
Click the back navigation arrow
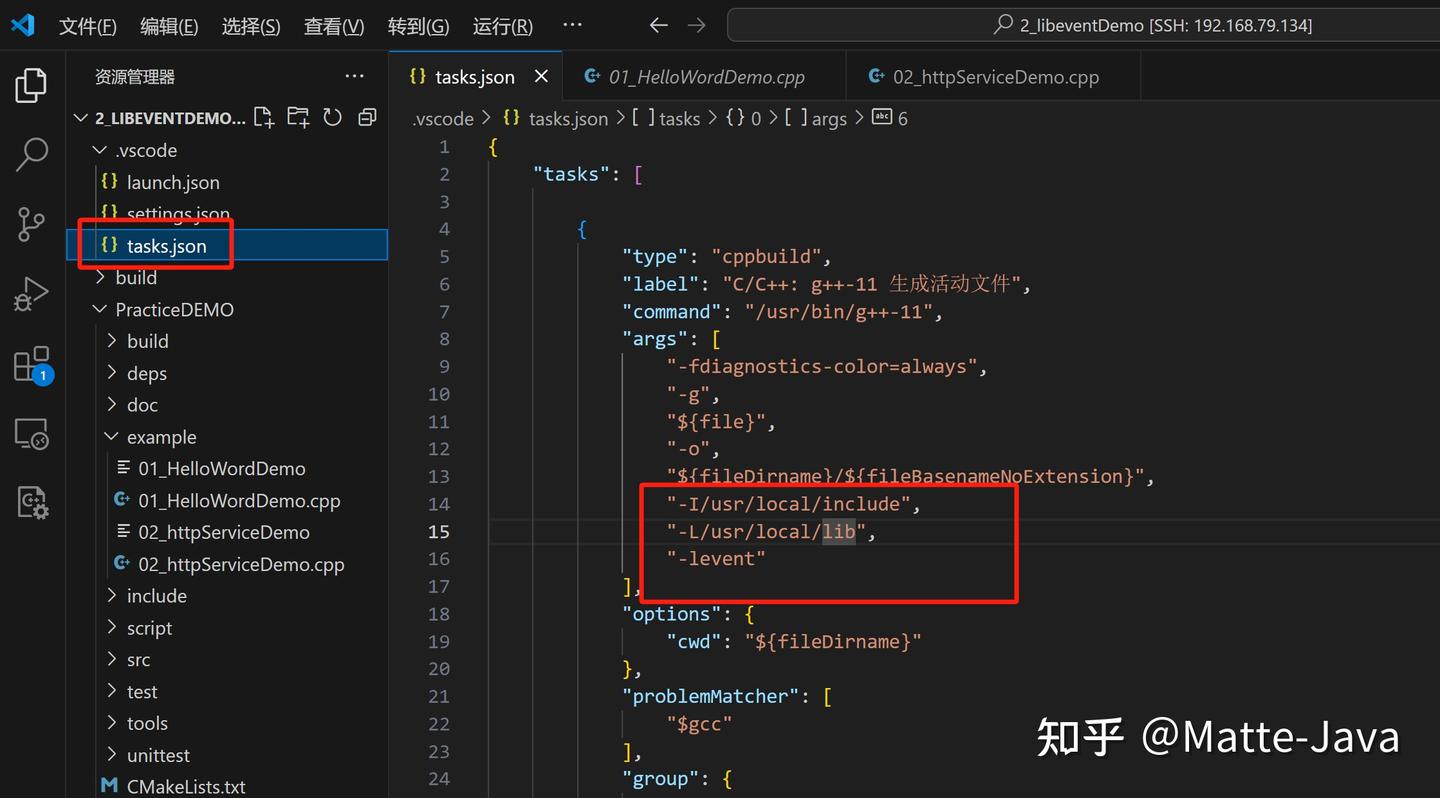[658, 26]
